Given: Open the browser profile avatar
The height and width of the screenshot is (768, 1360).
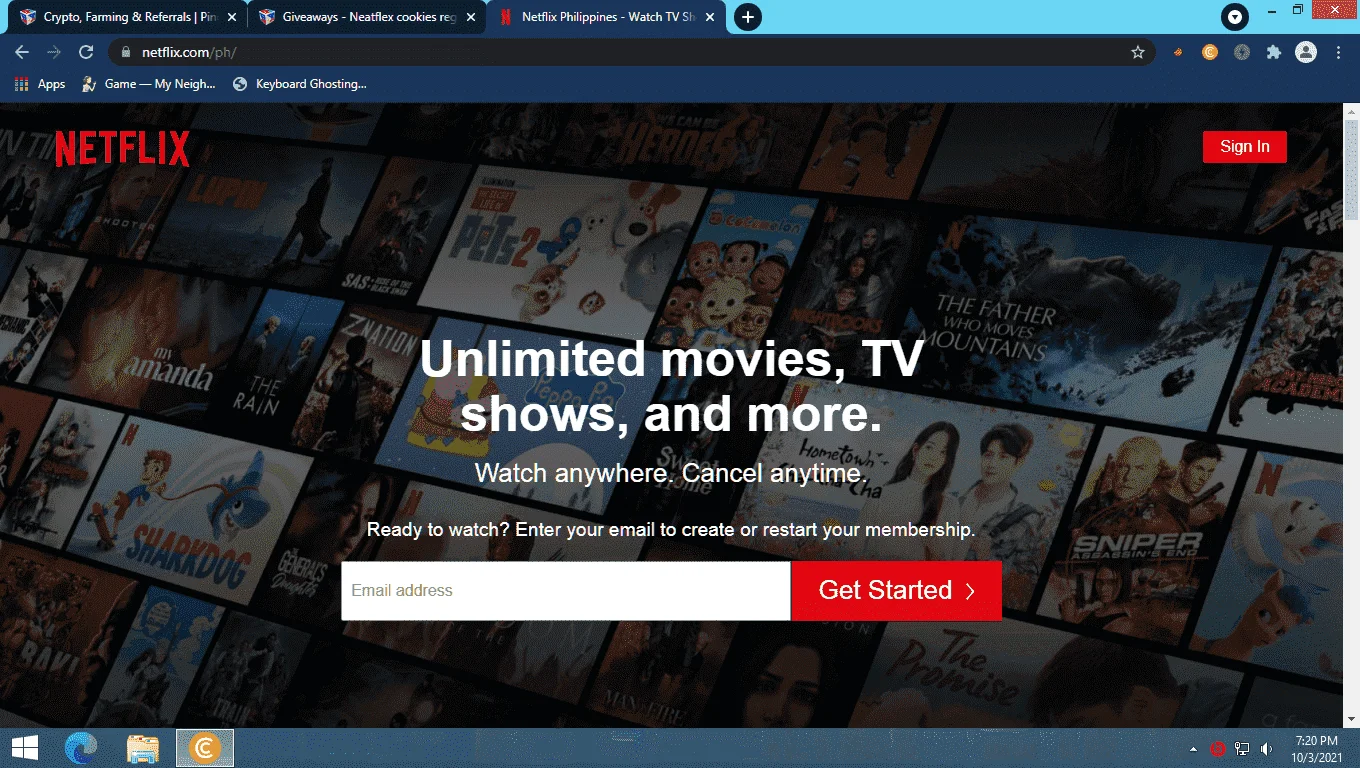Looking at the screenshot, I should (x=1306, y=52).
